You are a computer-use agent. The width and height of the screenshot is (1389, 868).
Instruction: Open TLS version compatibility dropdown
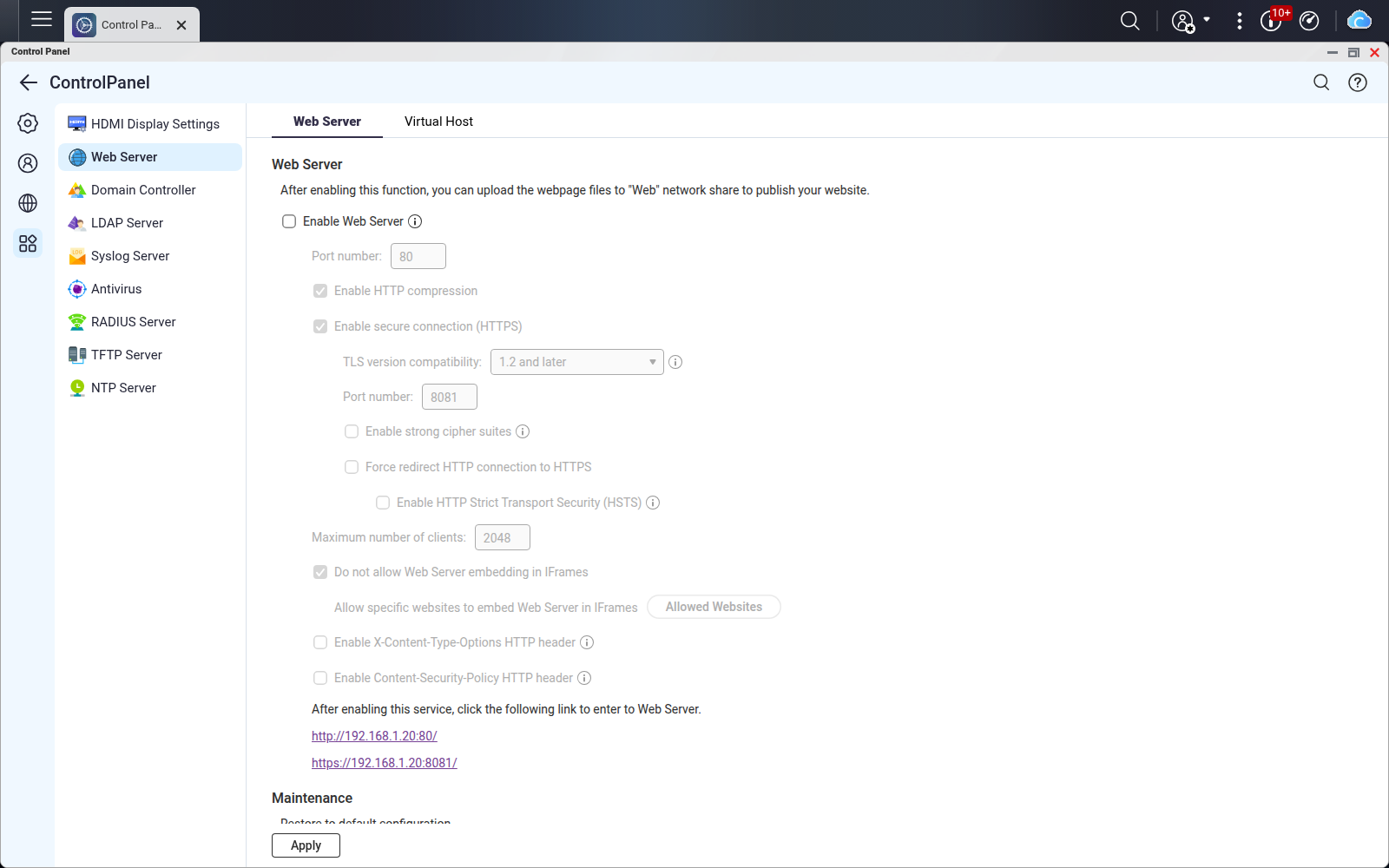point(577,362)
